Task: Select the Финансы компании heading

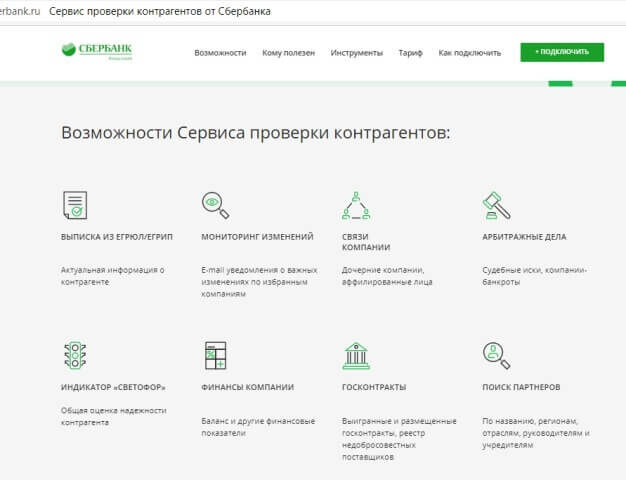Action: pyautogui.click(x=248, y=387)
